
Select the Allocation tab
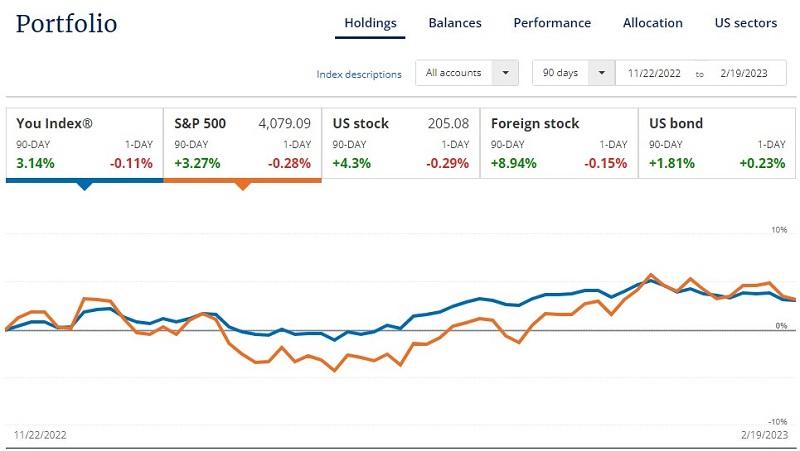(x=652, y=23)
